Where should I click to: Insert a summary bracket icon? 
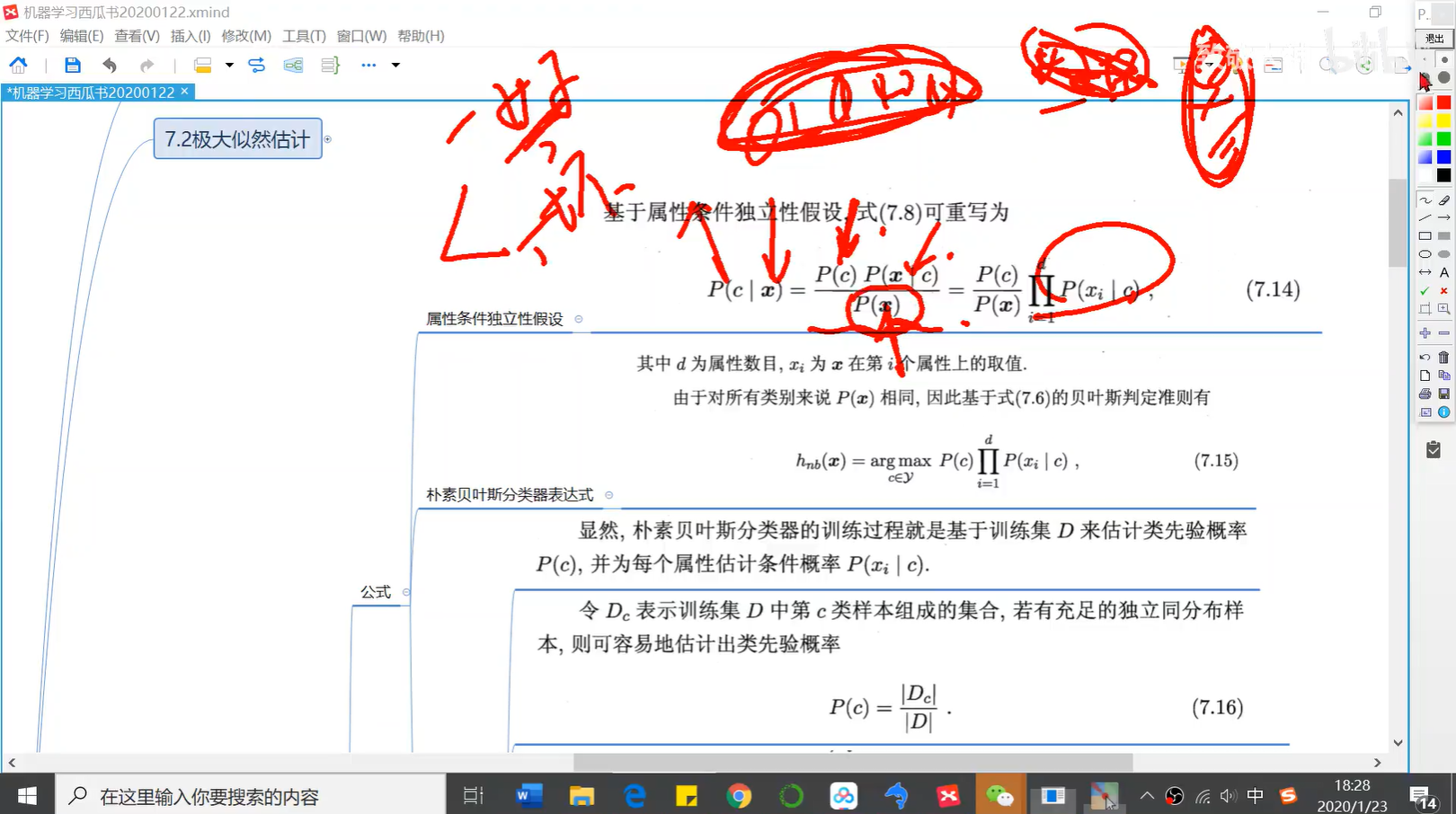coord(330,65)
